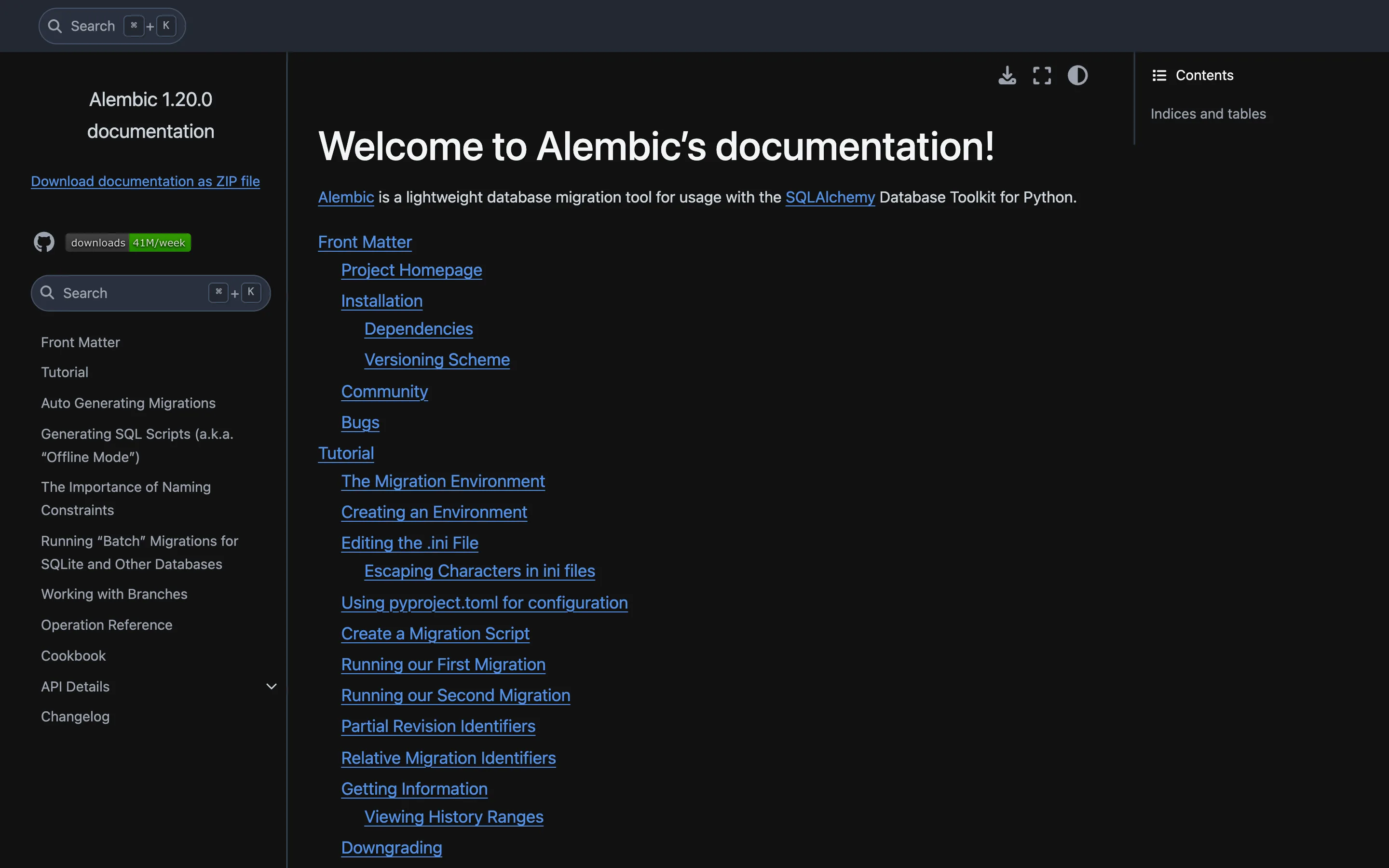The width and height of the screenshot is (1389, 868).
Task: Jump to Indices and tables in Contents
Action: pyautogui.click(x=1208, y=114)
